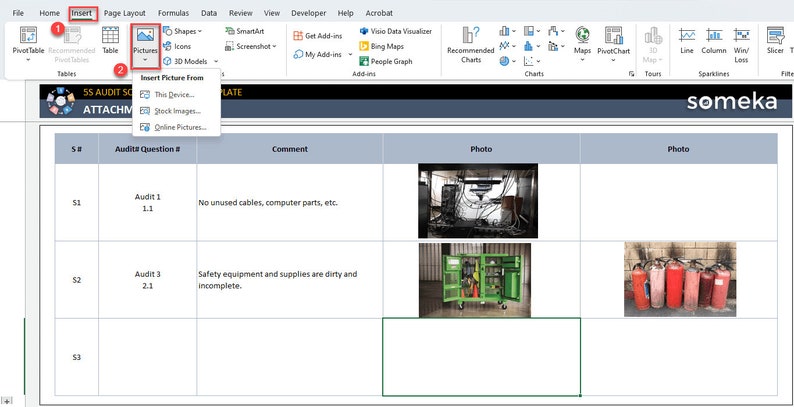Choose This Device... from picture menu
This screenshot has height=407, width=794.
tap(176, 95)
